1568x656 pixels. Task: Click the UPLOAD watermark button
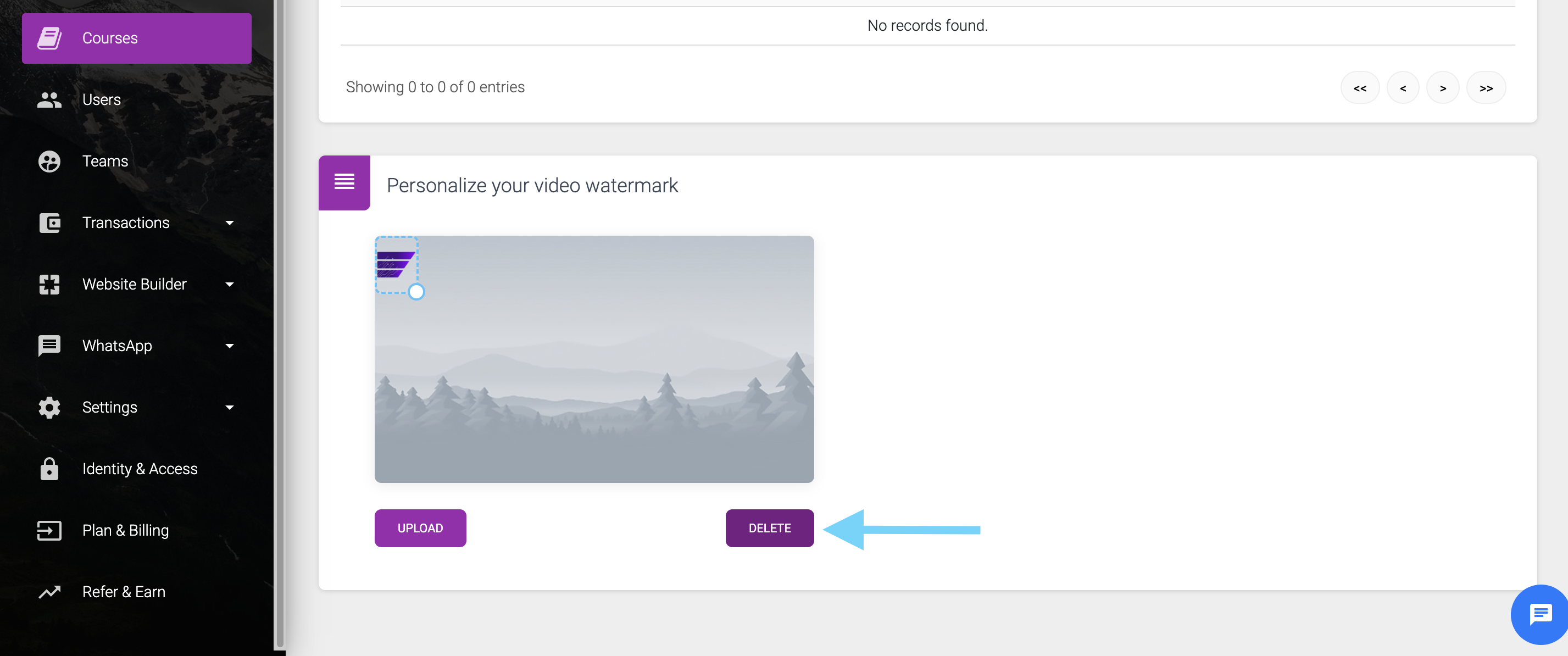click(420, 528)
